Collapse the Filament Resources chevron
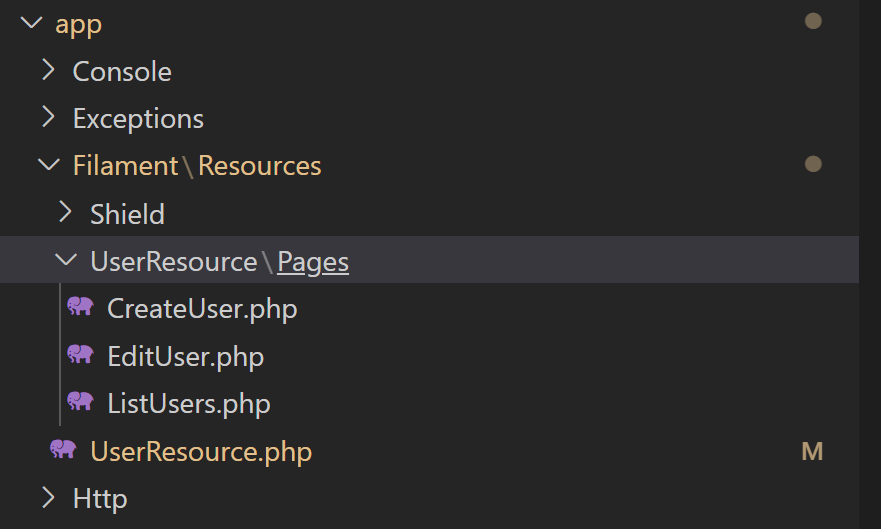This screenshot has width=881, height=529. [49, 165]
